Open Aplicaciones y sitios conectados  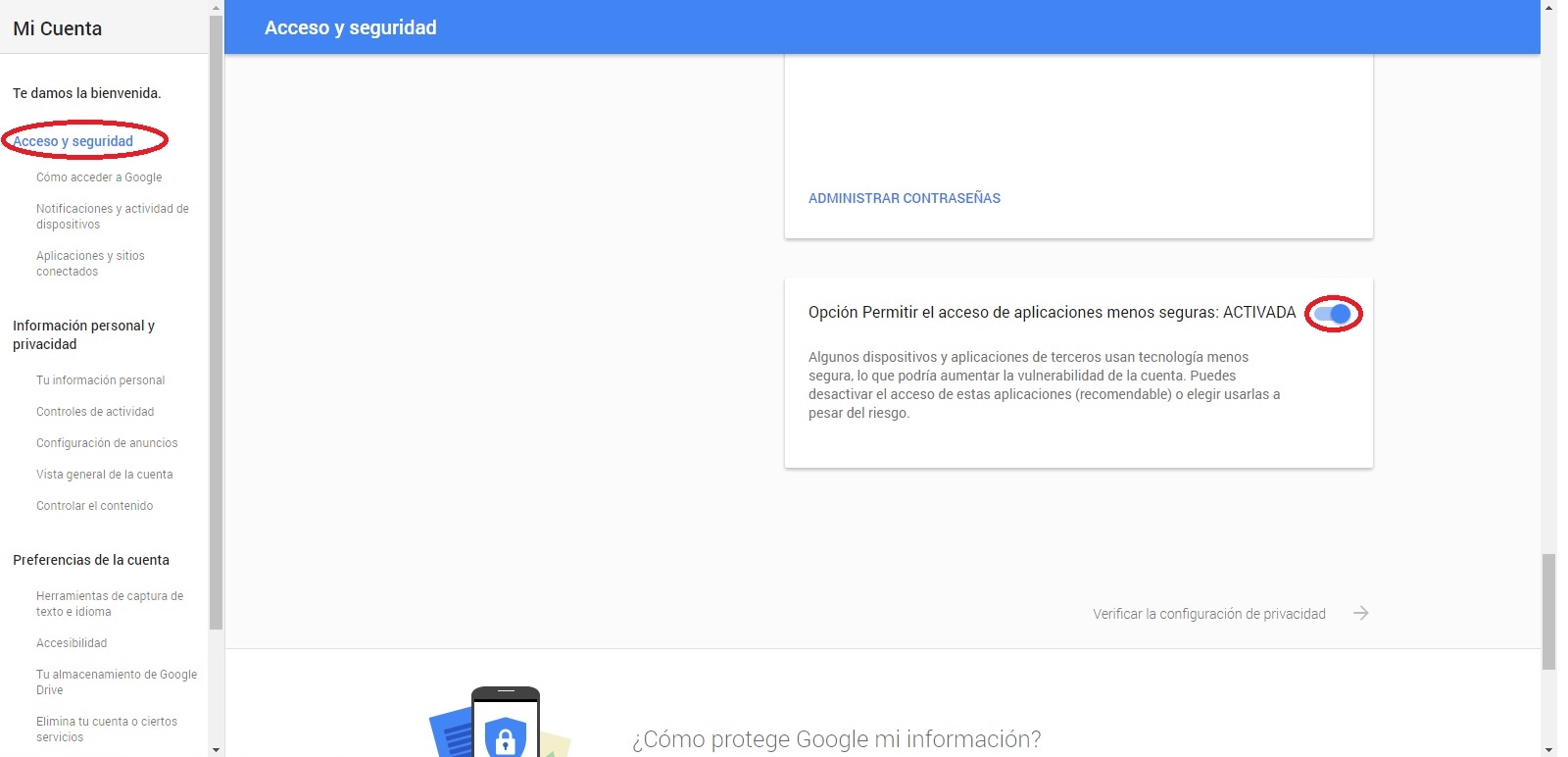pyautogui.click(x=90, y=264)
